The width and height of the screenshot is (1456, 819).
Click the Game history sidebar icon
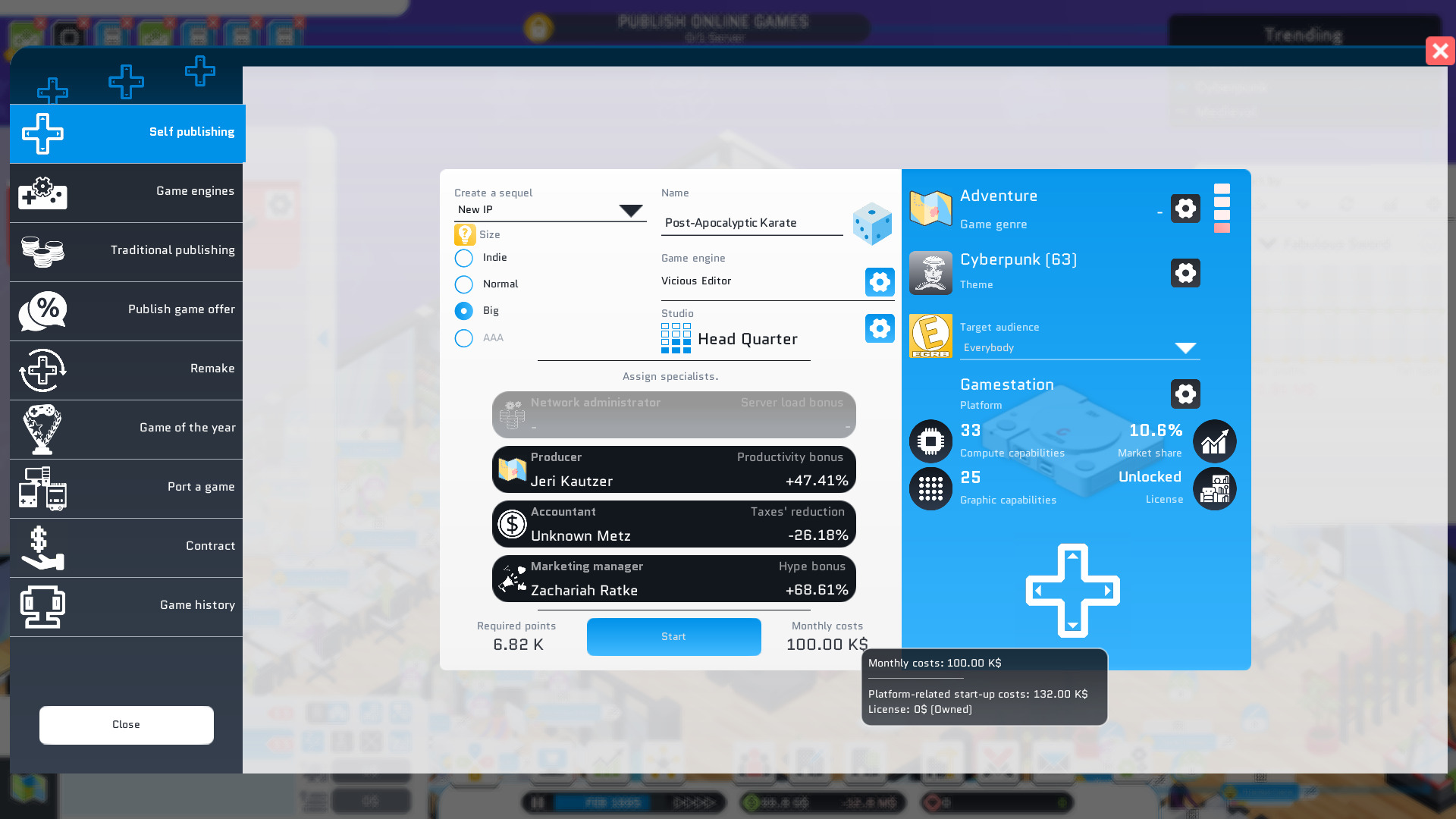point(41,605)
